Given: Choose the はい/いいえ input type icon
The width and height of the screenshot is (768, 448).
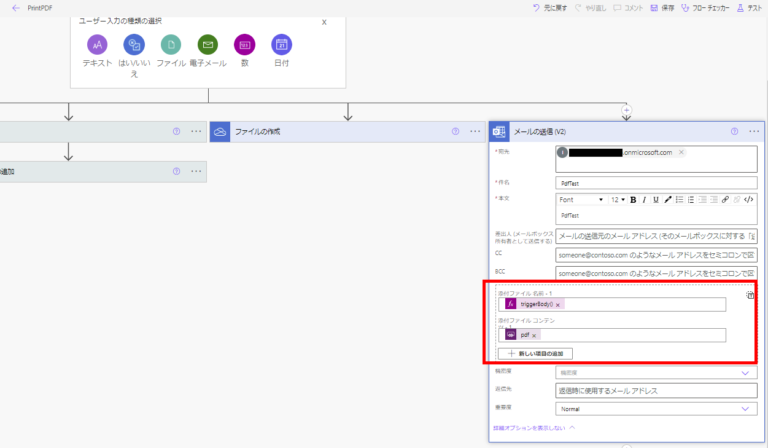Looking at the screenshot, I should point(134,45).
